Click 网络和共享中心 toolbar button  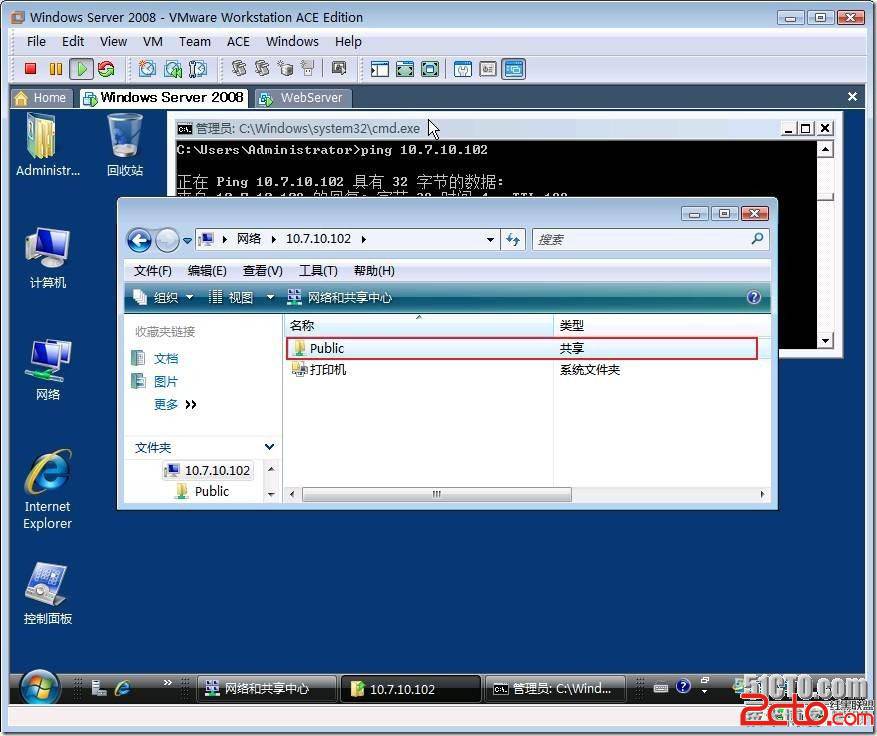tap(340, 297)
